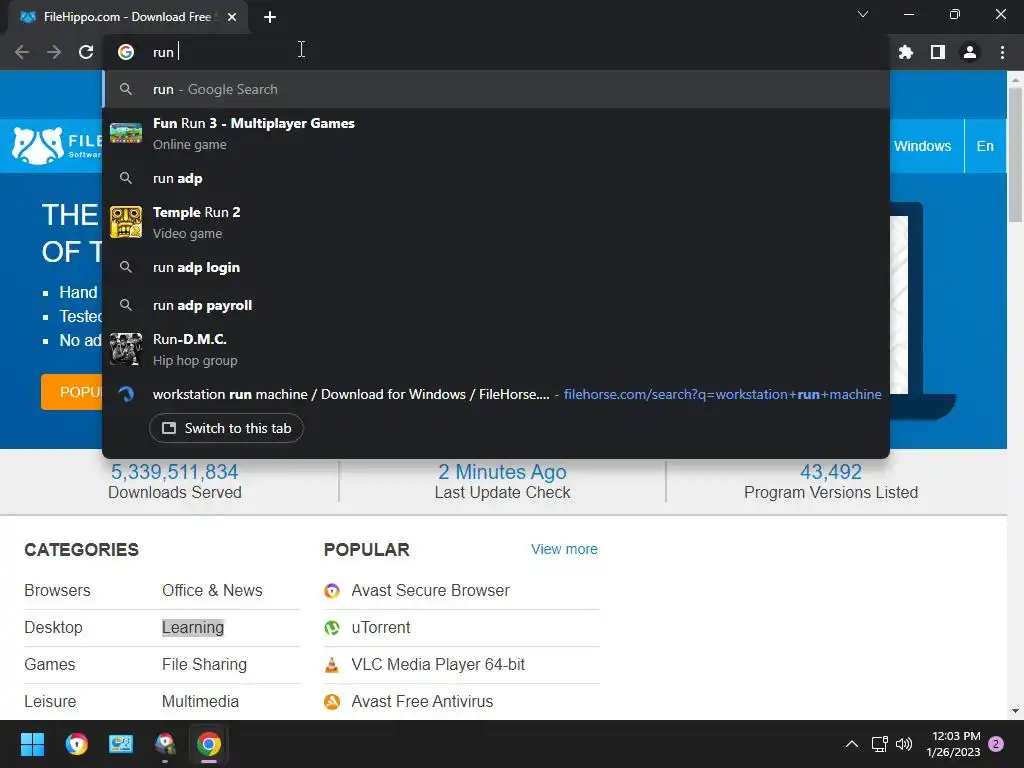
Task: Reload the page with the refresh icon
Action: 86,52
